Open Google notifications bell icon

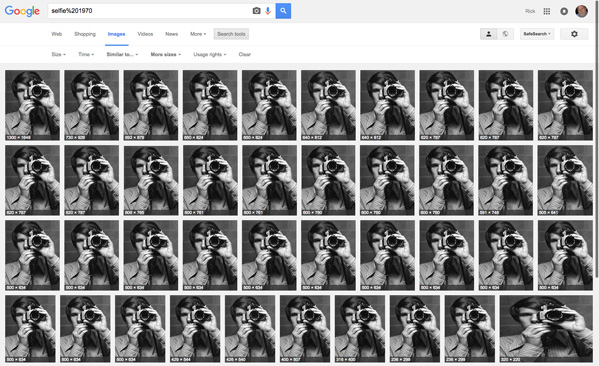[564, 11]
